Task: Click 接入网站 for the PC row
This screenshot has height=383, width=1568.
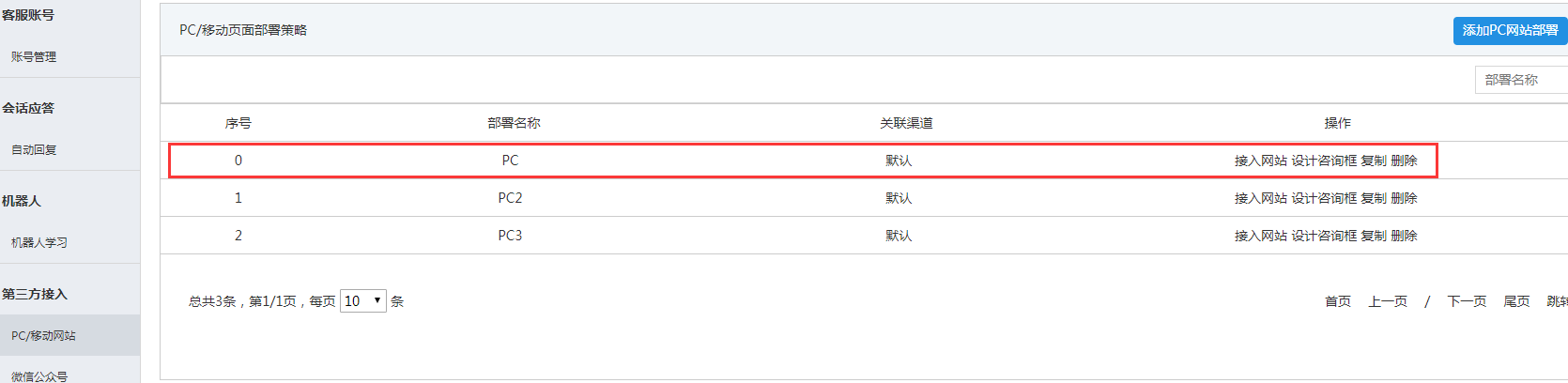Action: (x=1260, y=161)
